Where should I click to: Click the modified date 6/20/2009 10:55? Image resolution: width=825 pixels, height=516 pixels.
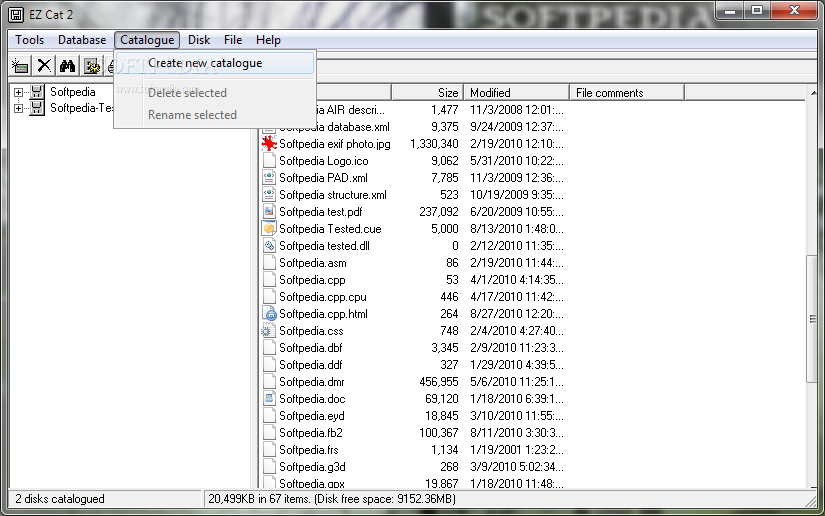click(x=517, y=212)
